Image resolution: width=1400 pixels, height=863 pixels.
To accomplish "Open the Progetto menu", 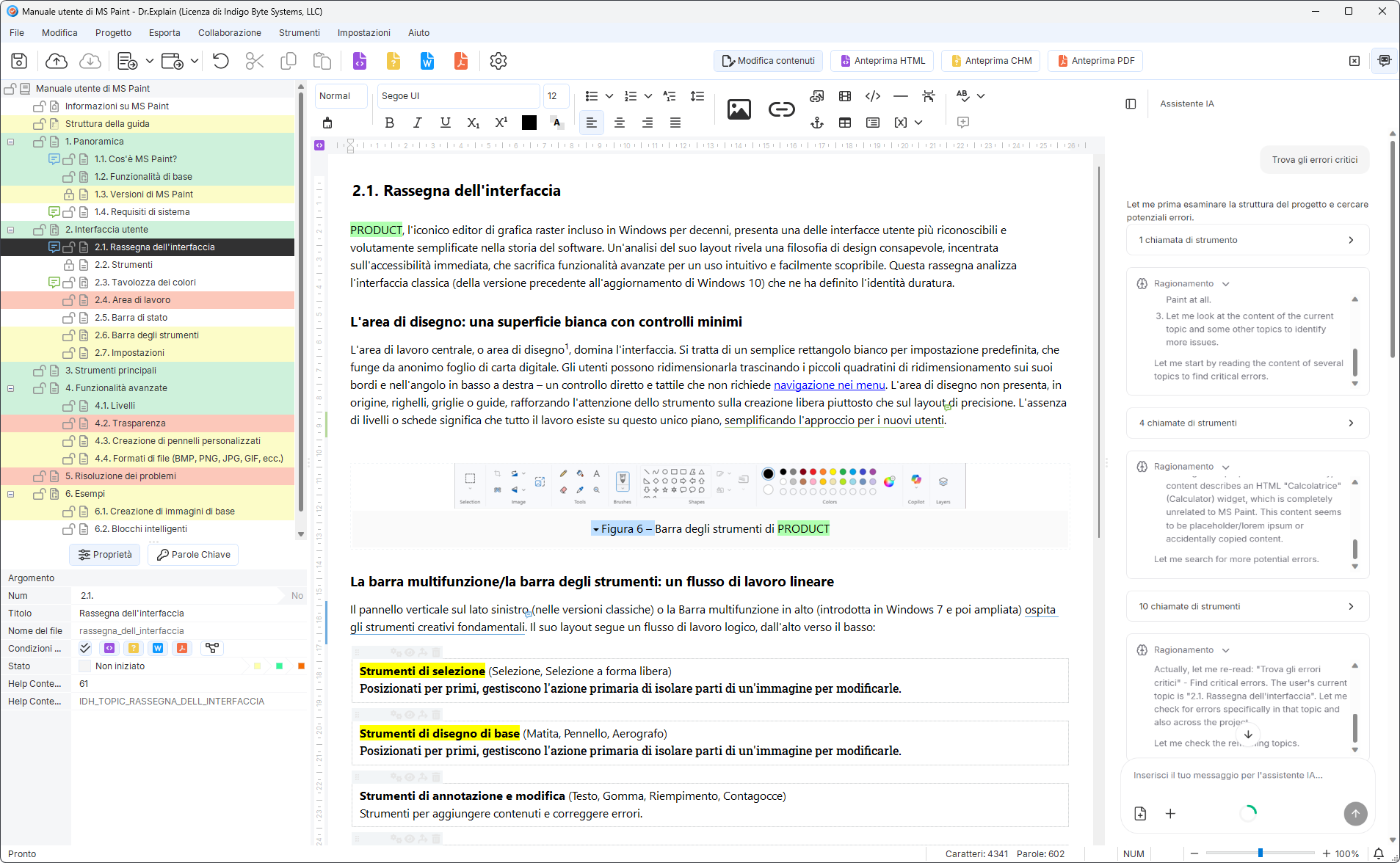I will [x=113, y=33].
